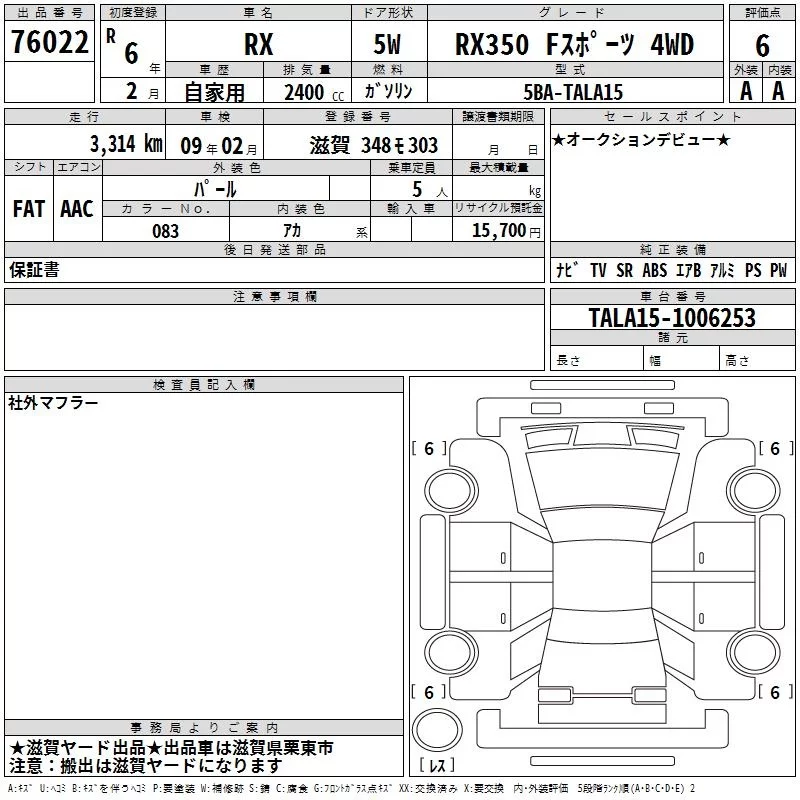Click TV in genuine equipment row
The width and height of the screenshot is (800, 800).
point(598,270)
